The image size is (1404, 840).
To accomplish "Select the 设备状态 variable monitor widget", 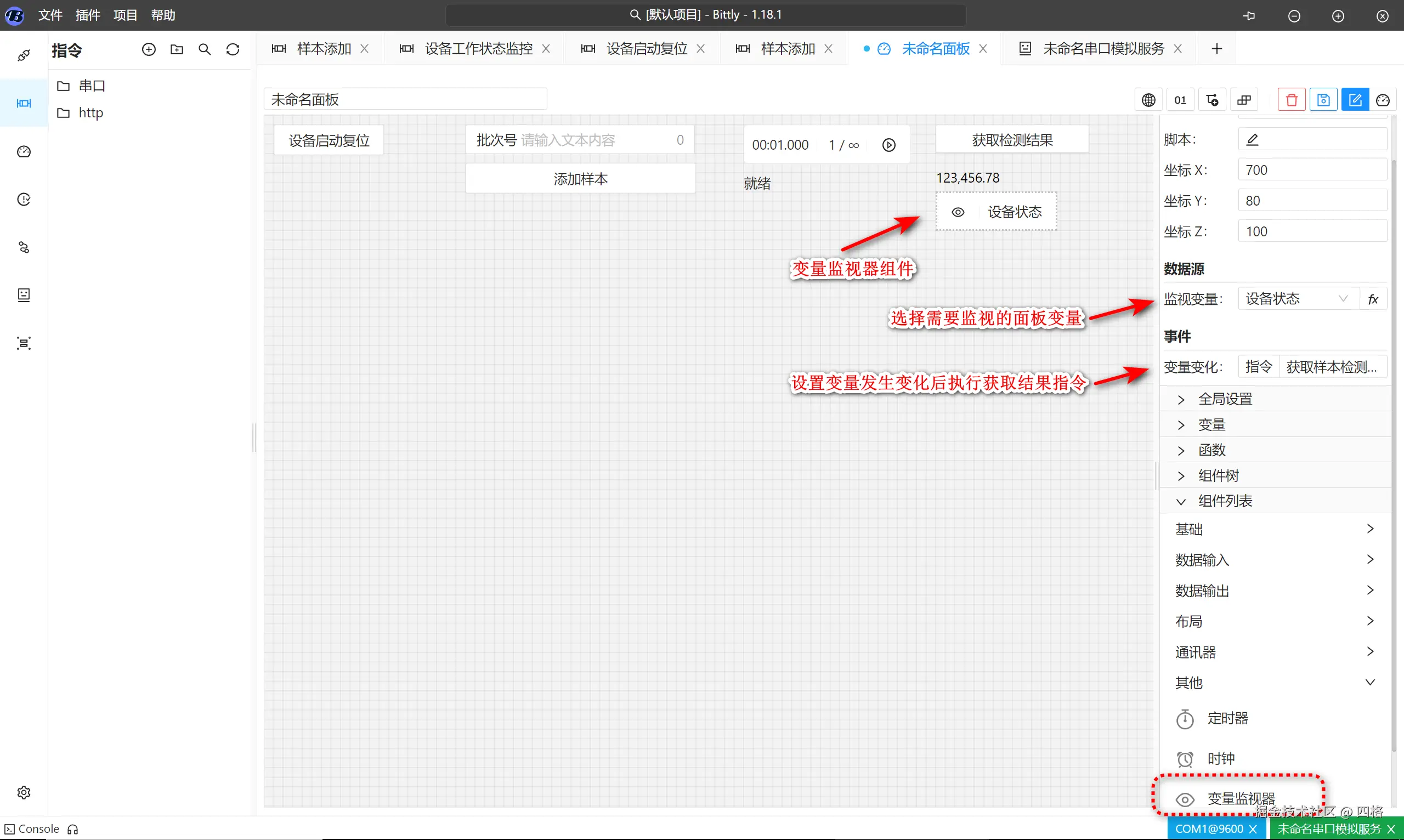I will [997, 212].
